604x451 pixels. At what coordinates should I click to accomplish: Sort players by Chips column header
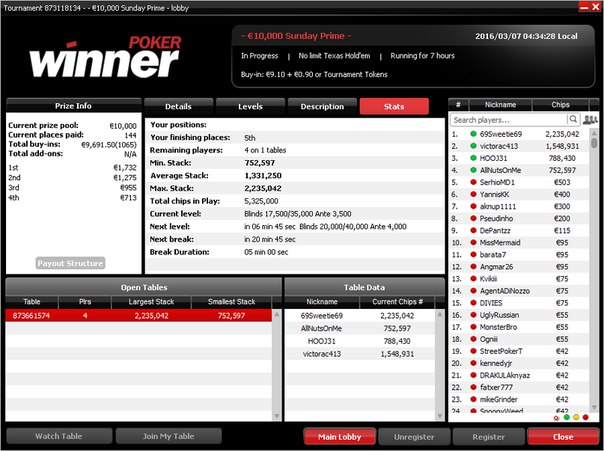coord(560,105)
